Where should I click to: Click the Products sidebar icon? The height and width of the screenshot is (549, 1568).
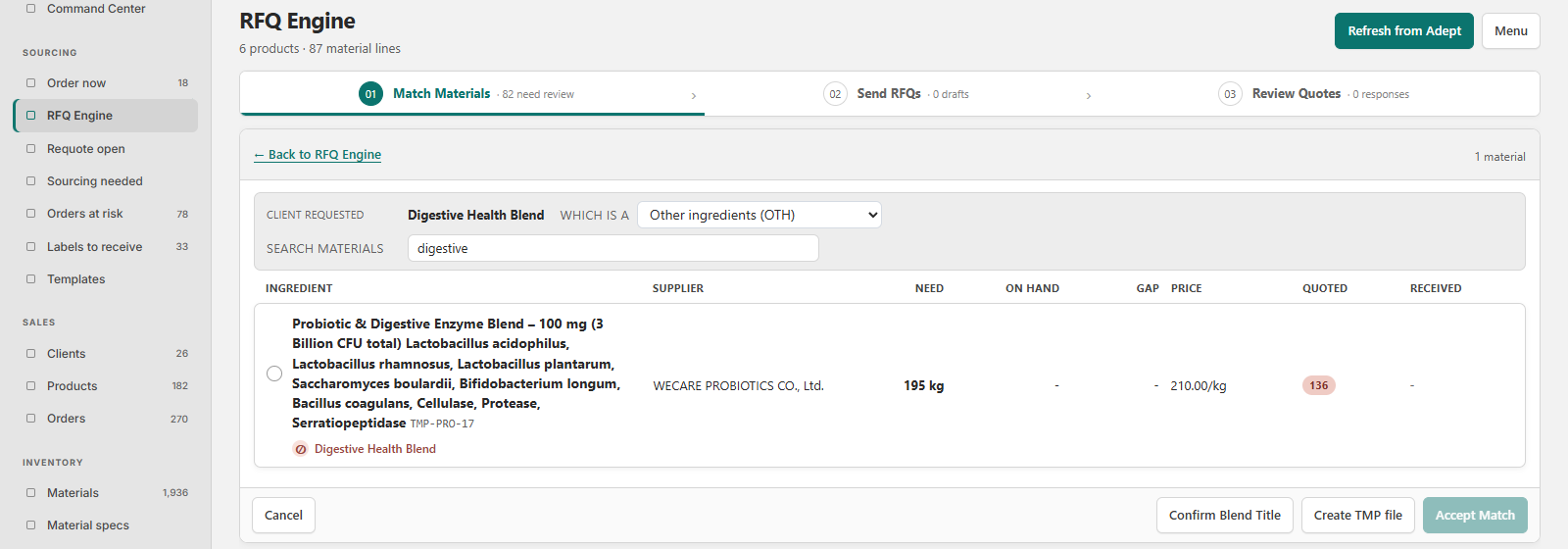coord(30,386)
